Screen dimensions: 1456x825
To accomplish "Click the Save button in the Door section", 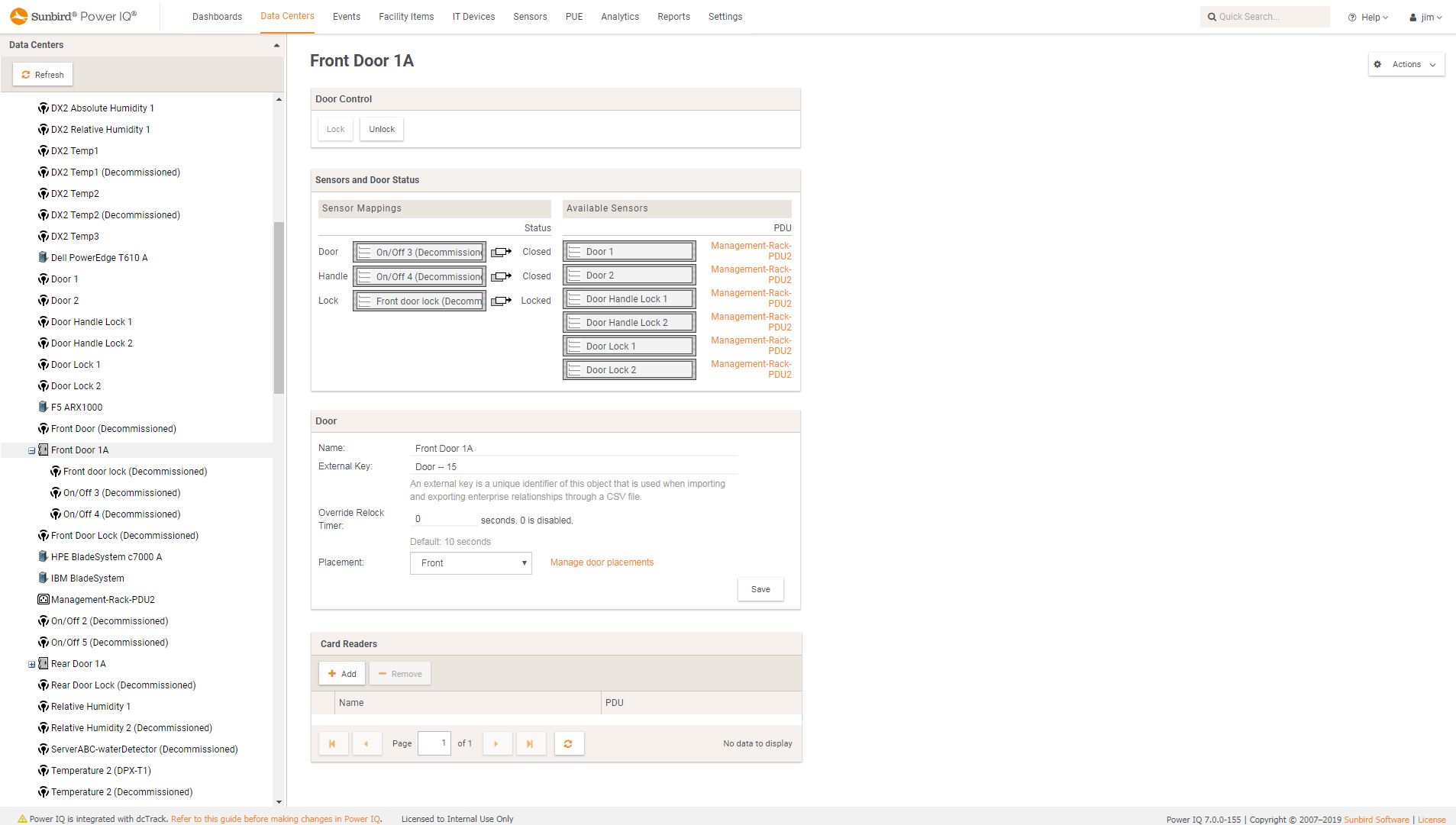I will click(x=760, y=588).
